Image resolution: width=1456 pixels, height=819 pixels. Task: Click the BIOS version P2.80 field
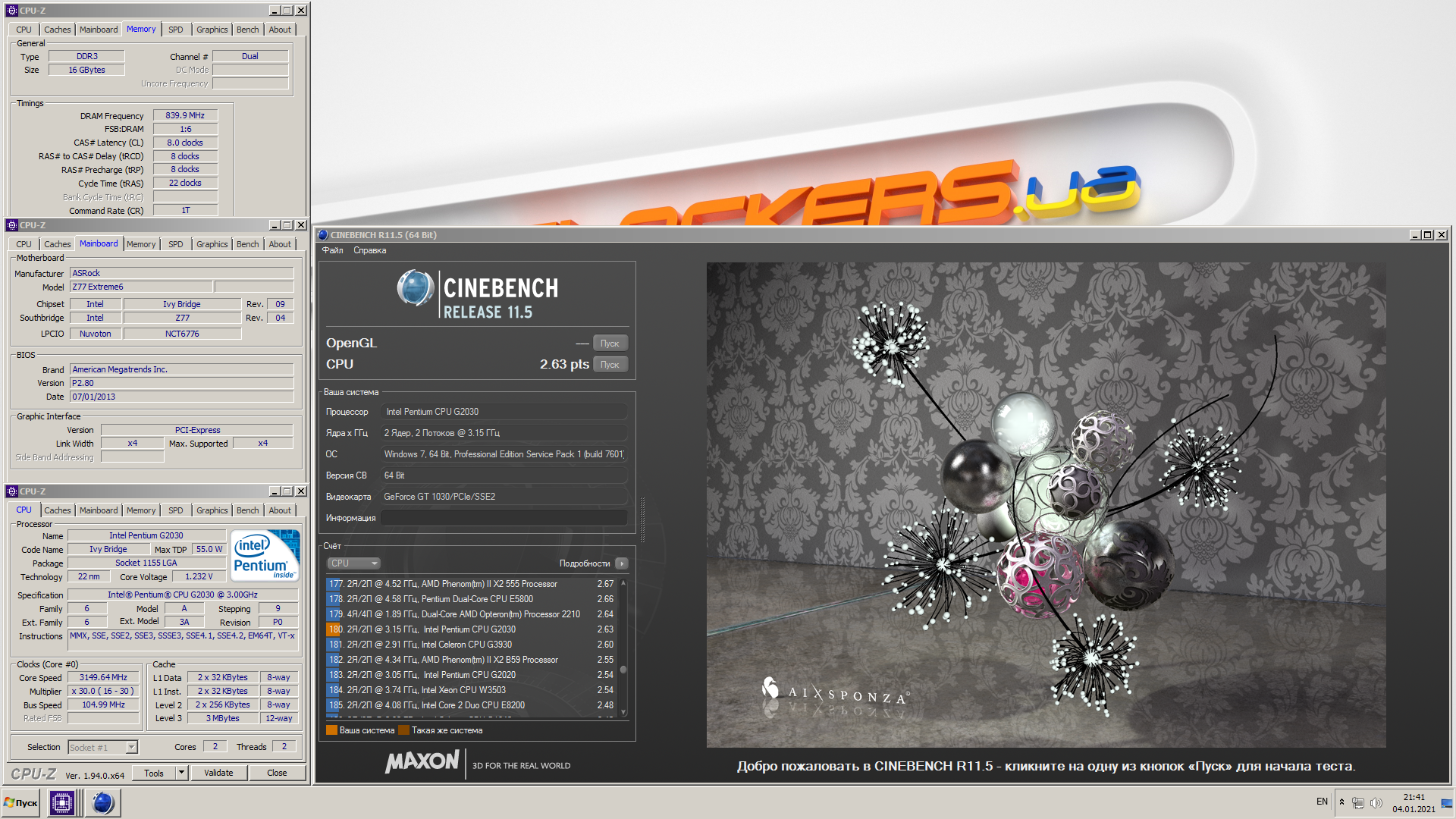pyautogui.click(x=181, y=383)
